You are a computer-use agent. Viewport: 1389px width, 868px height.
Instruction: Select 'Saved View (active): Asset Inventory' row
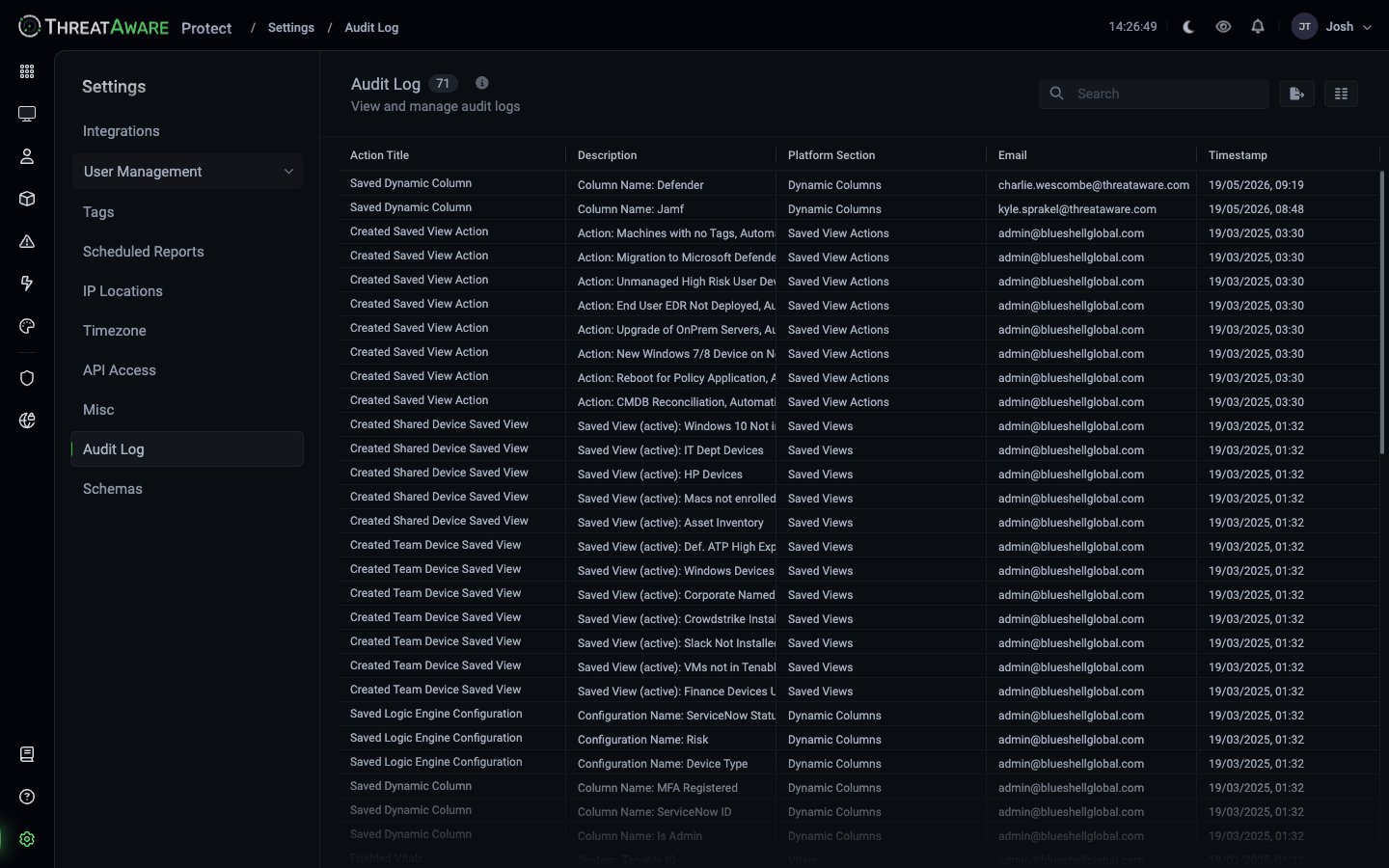858,523
